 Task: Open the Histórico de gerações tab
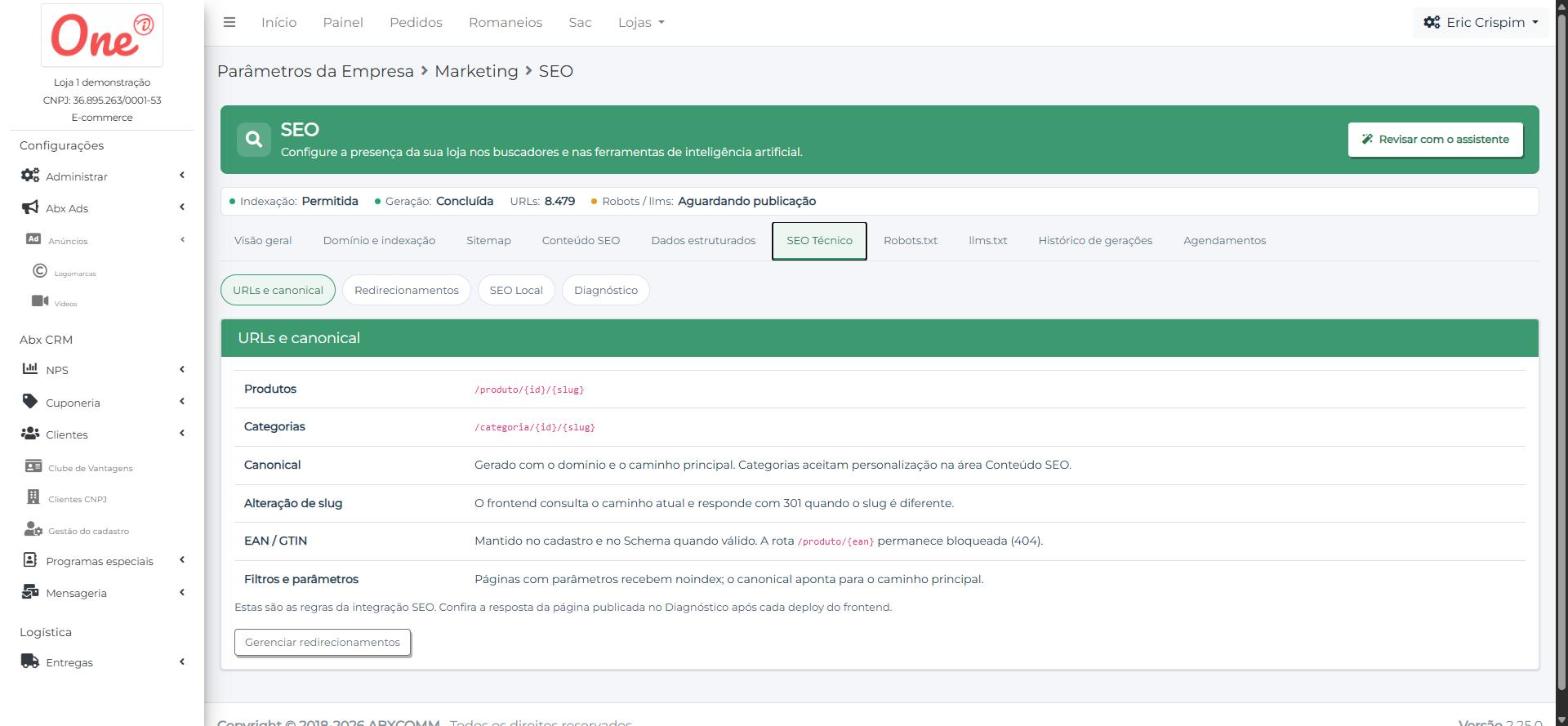tap(1095, 240)
